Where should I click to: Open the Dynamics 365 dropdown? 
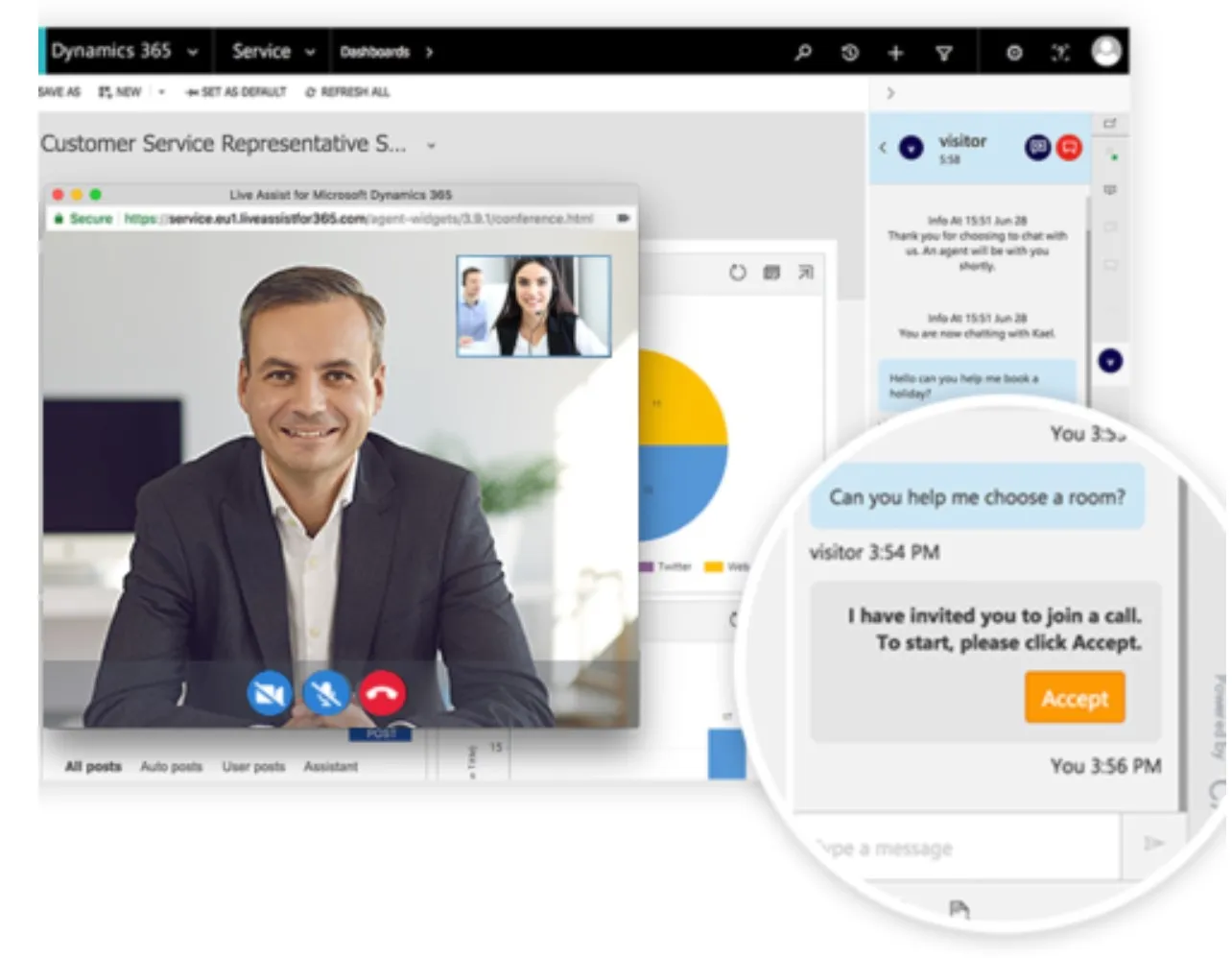point(193,52)
